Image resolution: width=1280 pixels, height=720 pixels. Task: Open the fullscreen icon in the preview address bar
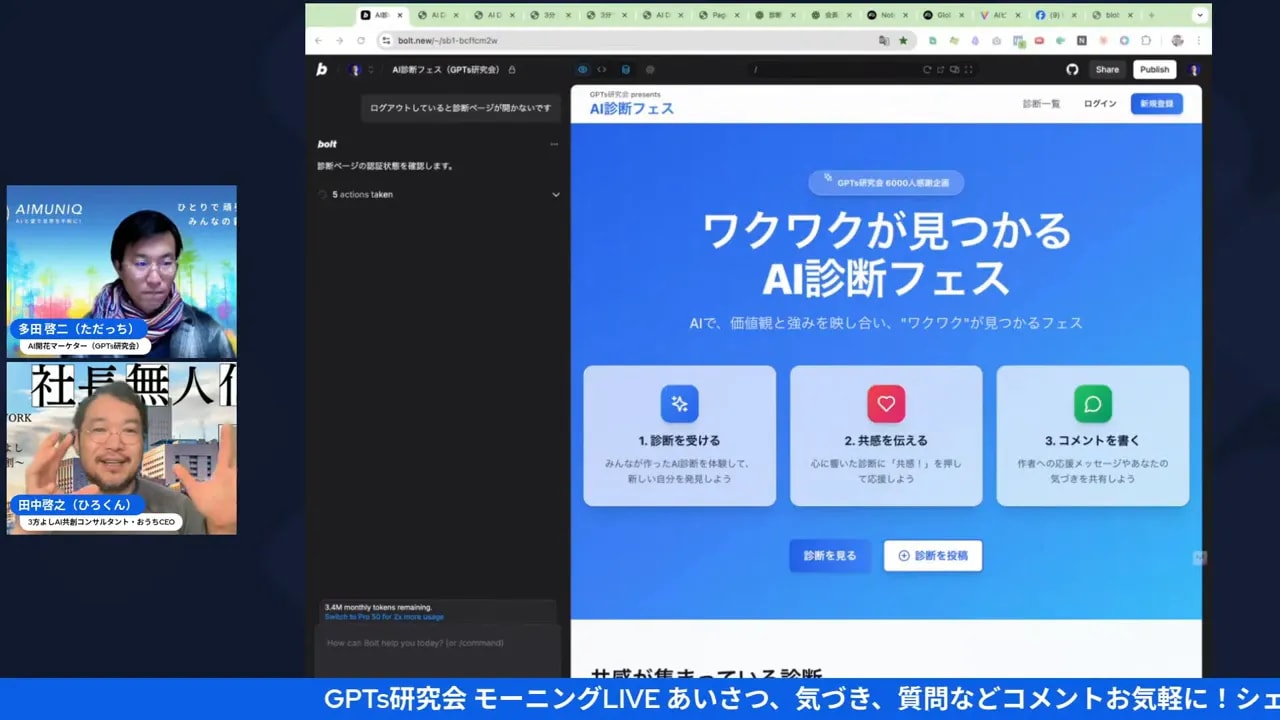968,70
